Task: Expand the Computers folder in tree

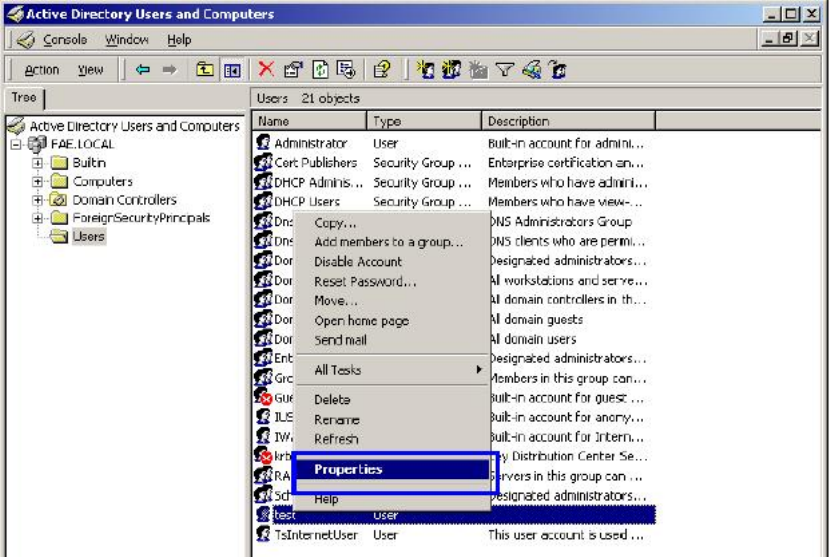Action: coord(38,182)
